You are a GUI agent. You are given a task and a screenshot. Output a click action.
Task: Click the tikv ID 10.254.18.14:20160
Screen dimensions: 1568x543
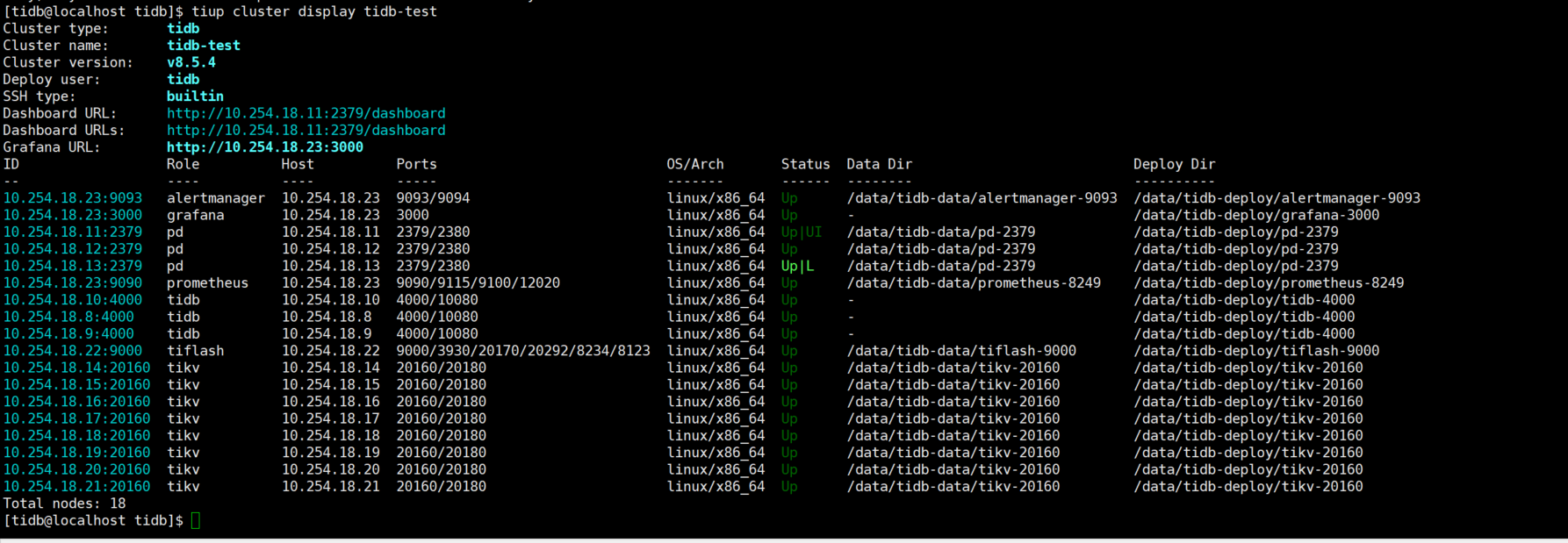pos(76,368)
